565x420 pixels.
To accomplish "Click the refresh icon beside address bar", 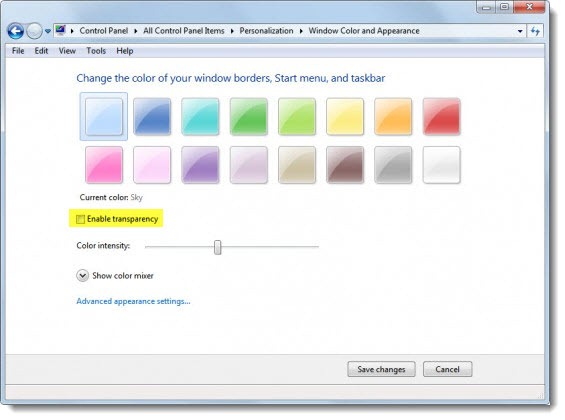I will click(535, 31).
